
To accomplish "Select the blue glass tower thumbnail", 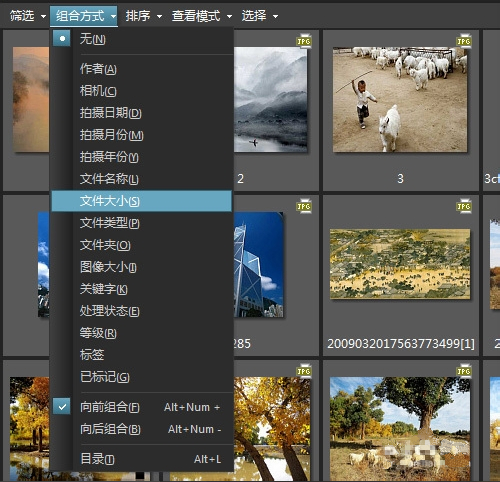I will tap(259, 264).
